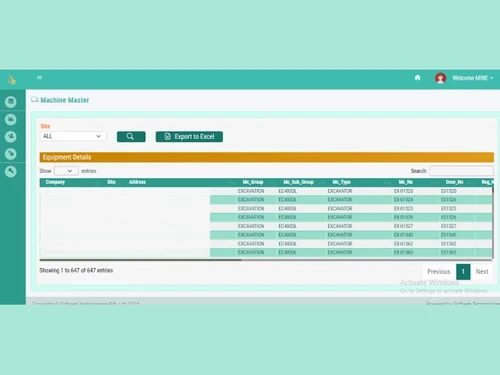Open the Welcome MINE user dropdown

473,78
